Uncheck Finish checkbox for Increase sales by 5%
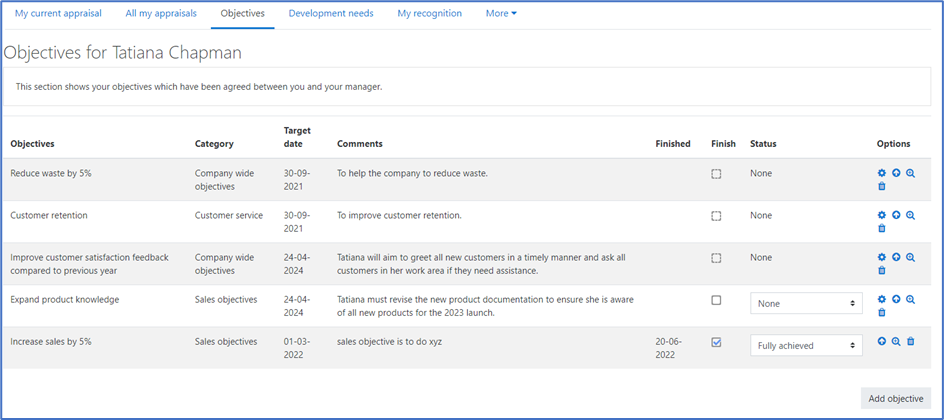The width and height of the screenshot is (944, 420). [716, 342]
